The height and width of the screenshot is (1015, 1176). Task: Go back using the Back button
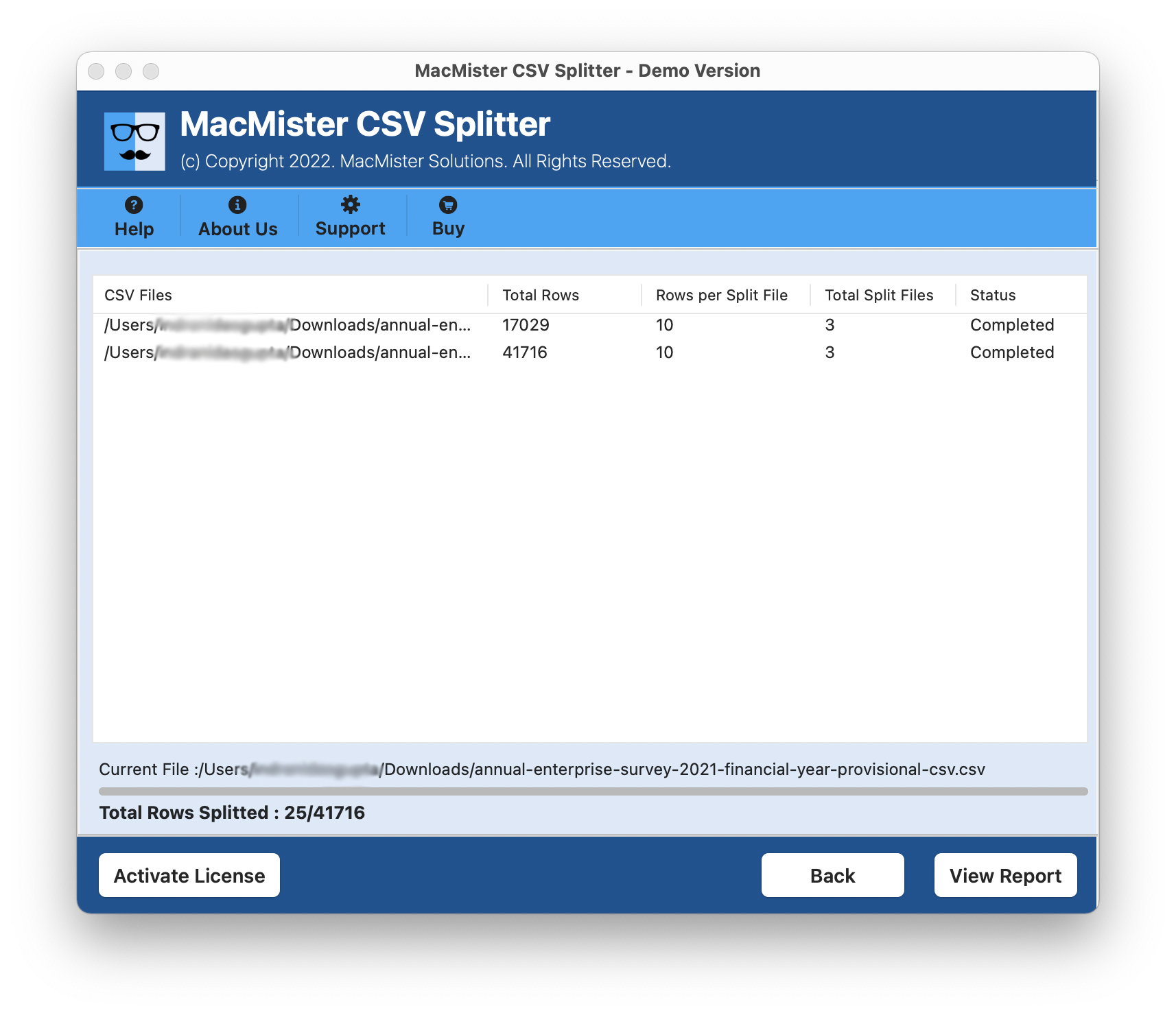832,875
